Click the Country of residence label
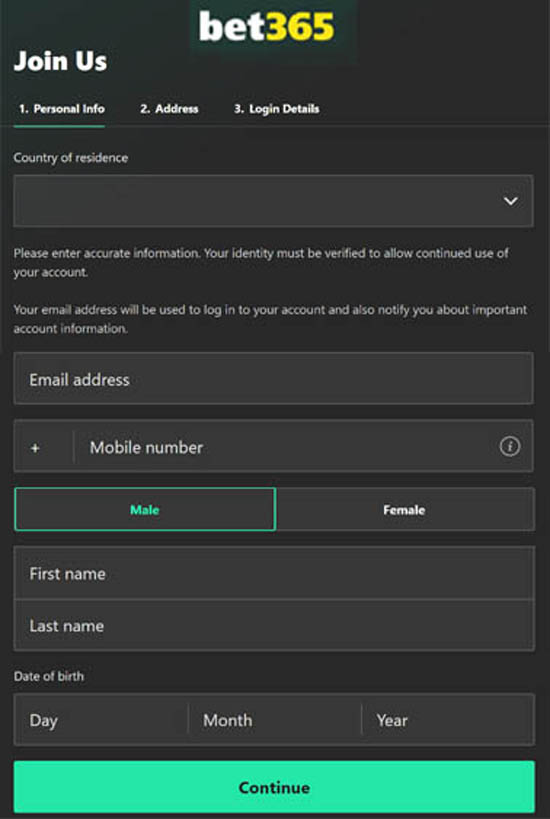 pyautogui.click(x=71, y=158)
